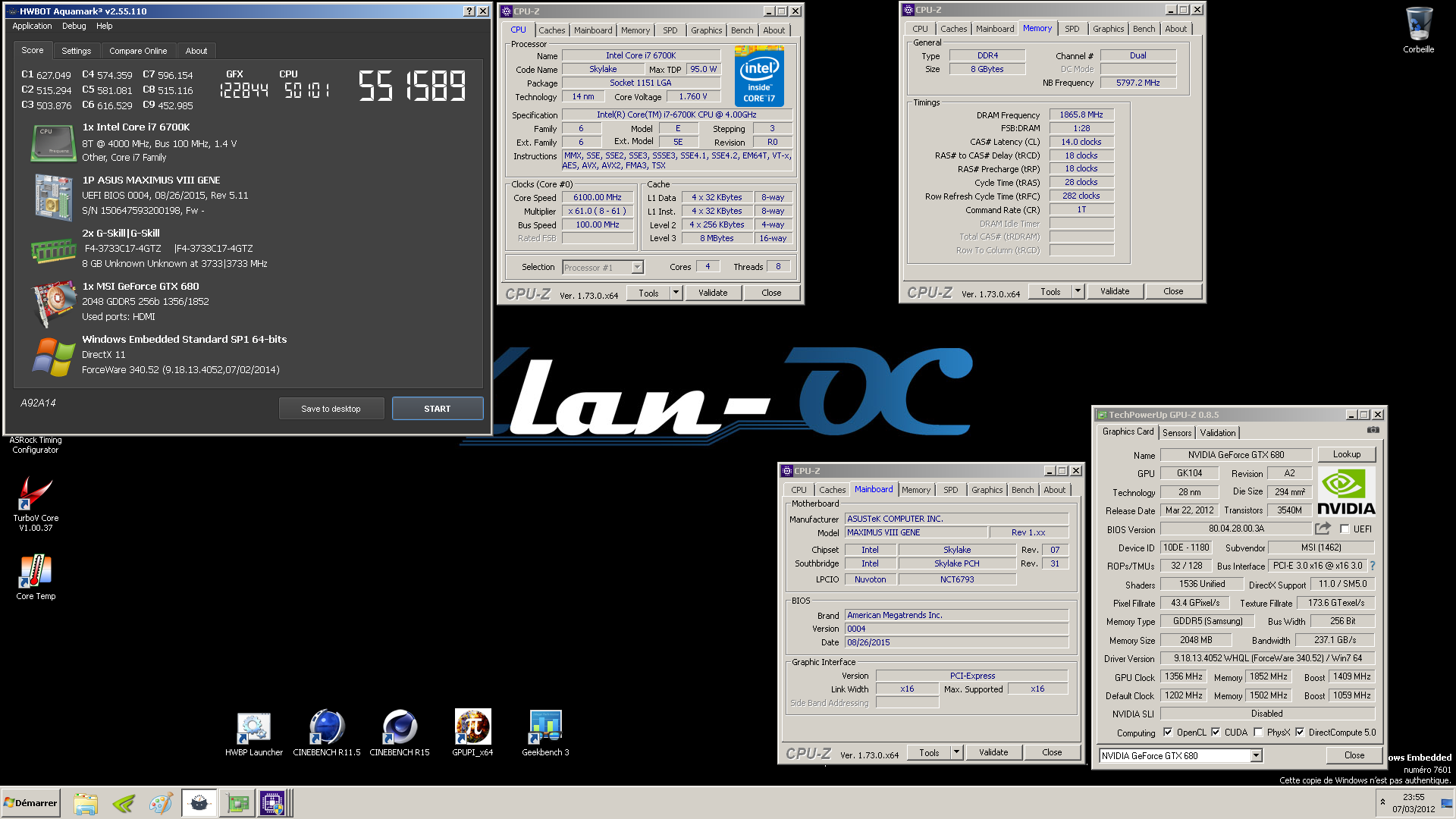Screen dimensions: 1456x819
Task: Click the NVIDIA logo in GPU-Z
Action: coord(1346,492)
